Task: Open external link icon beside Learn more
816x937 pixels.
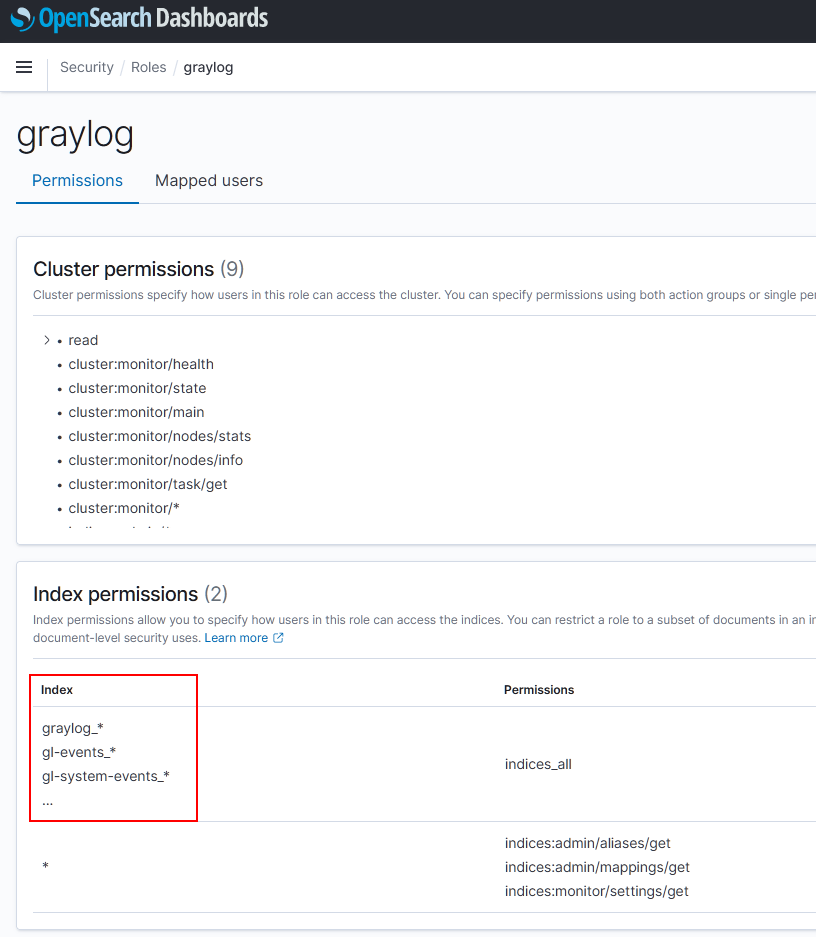Action: (x=278, y=638)
